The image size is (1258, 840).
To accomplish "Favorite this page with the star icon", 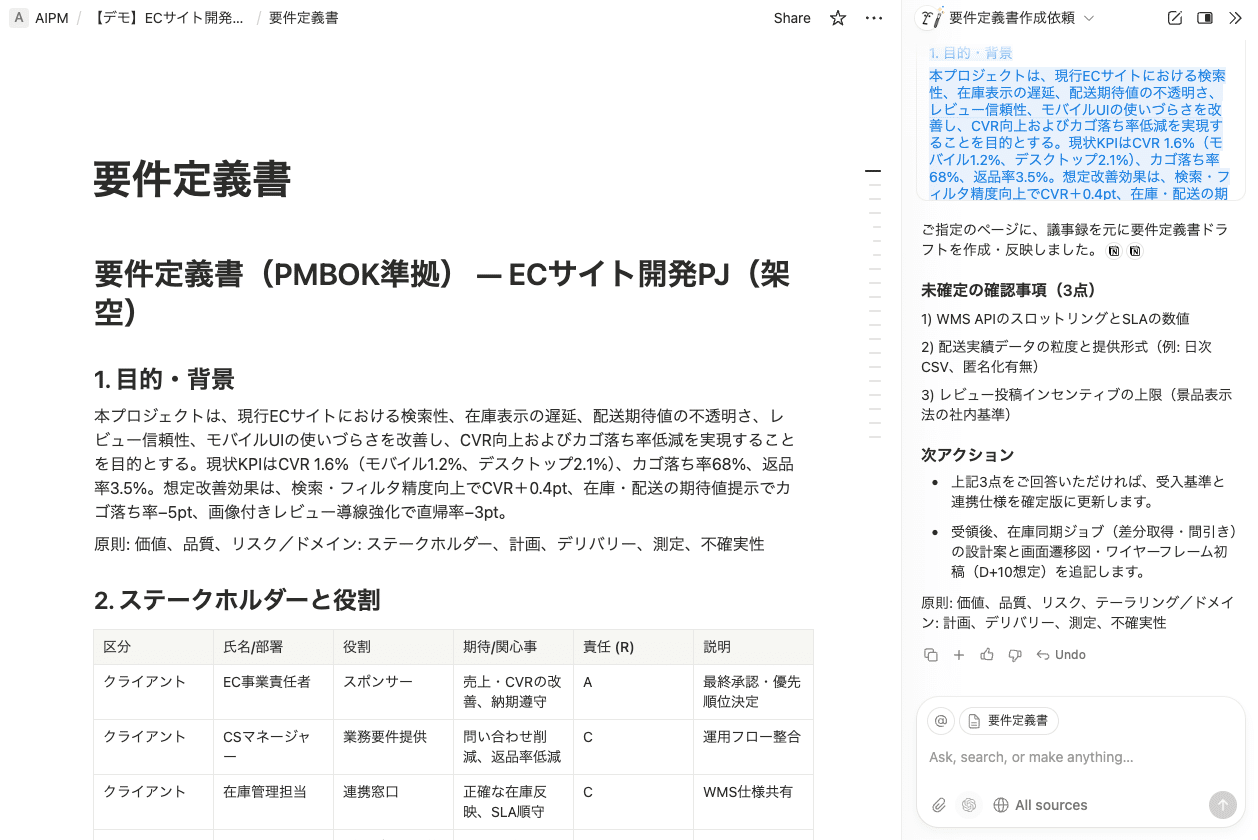I will [x=838, y=18].
